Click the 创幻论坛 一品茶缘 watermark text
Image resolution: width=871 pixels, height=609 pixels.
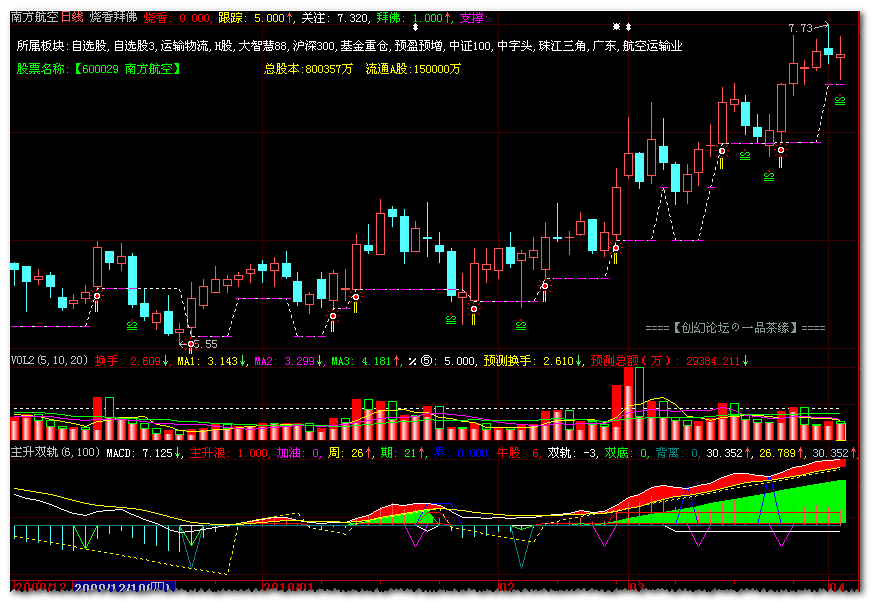pyautogui.click(x=735, y=327)
